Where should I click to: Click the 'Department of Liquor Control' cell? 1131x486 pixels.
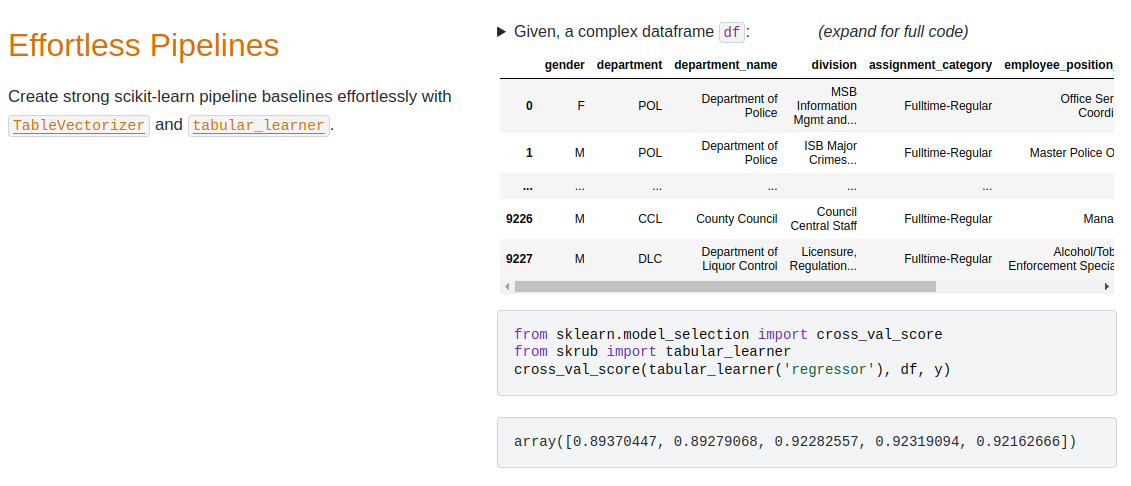point(739,259)
